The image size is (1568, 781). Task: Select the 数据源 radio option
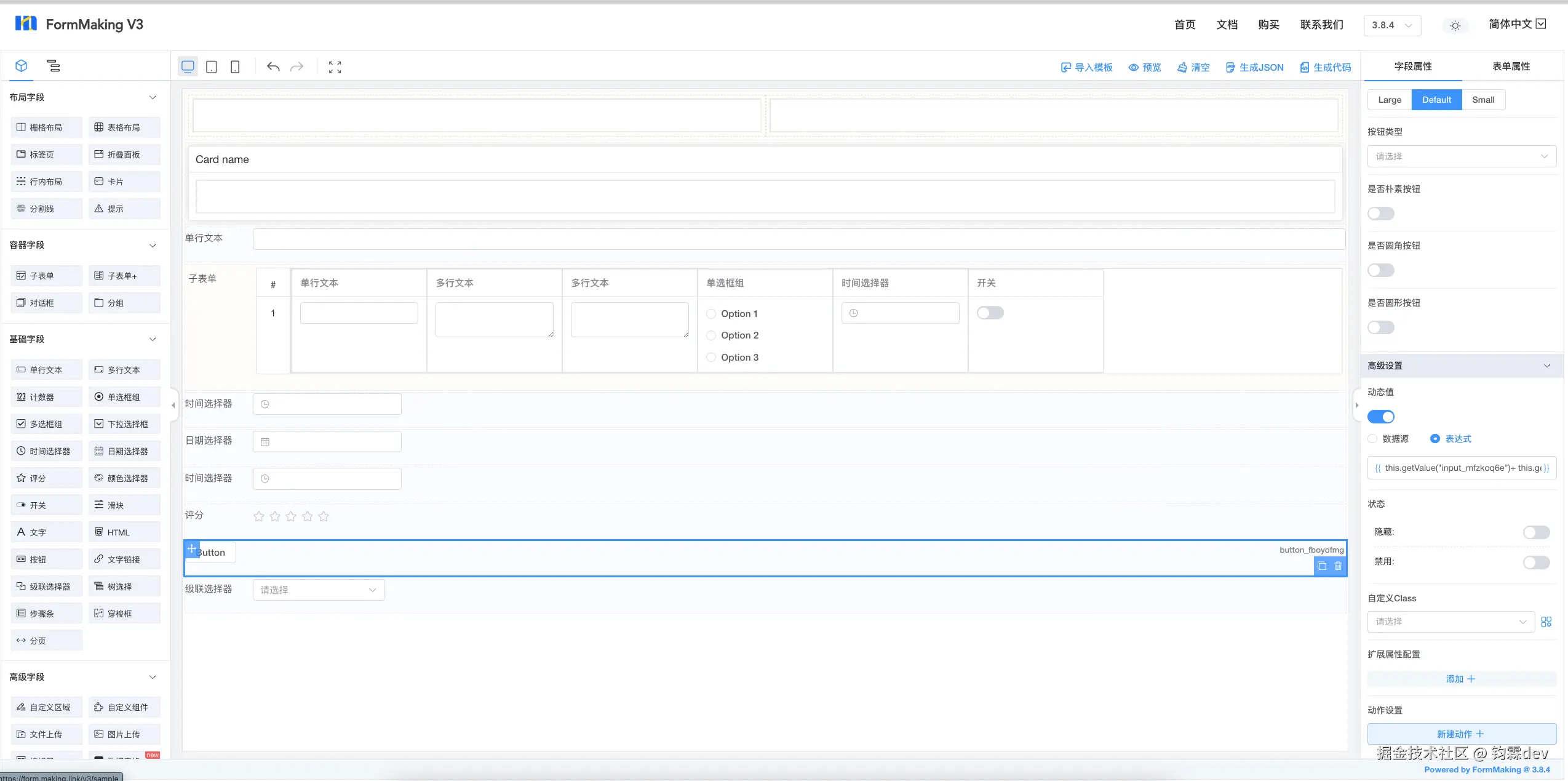(x=1373, y=439)
